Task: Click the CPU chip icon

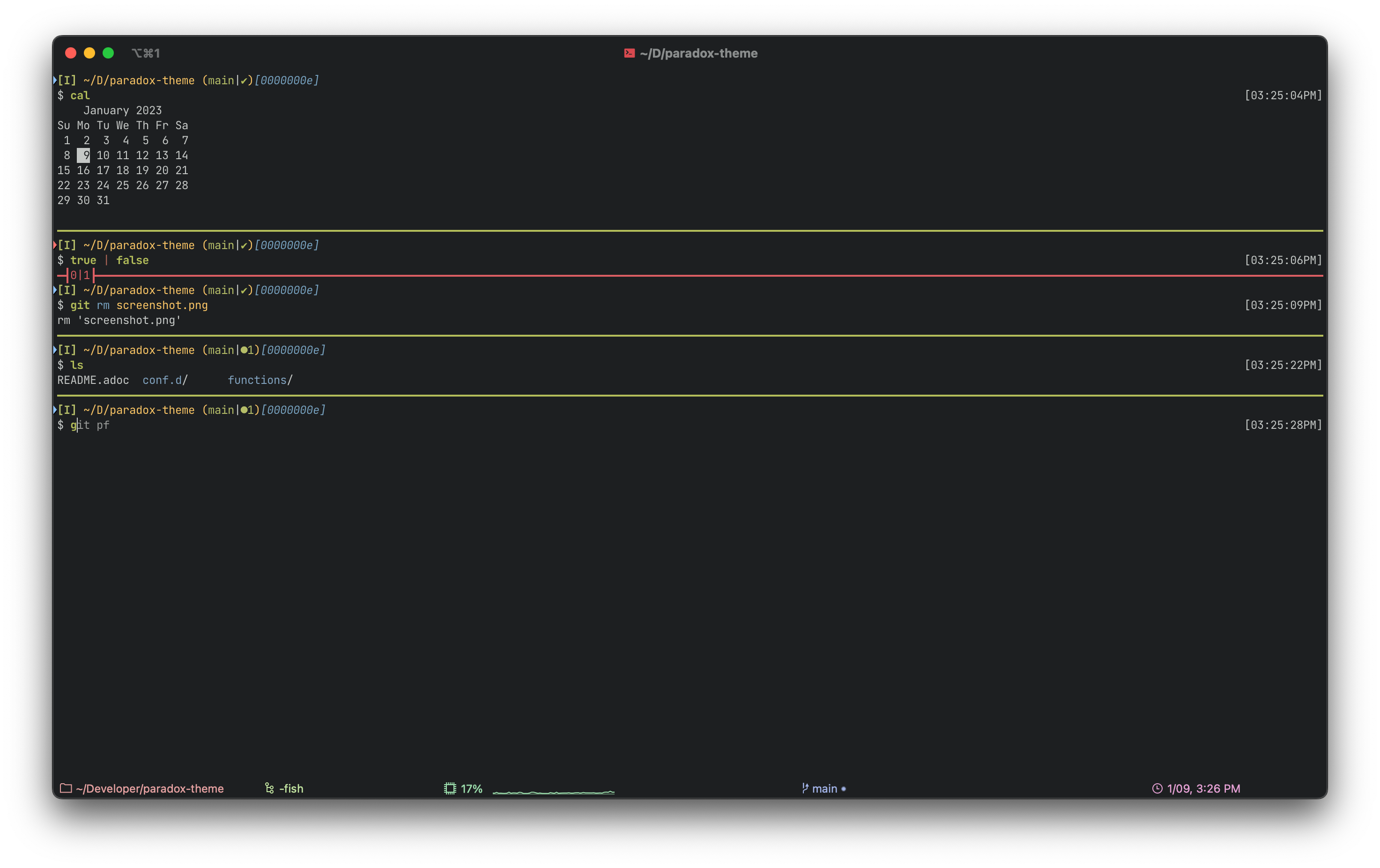Action: 450,788
